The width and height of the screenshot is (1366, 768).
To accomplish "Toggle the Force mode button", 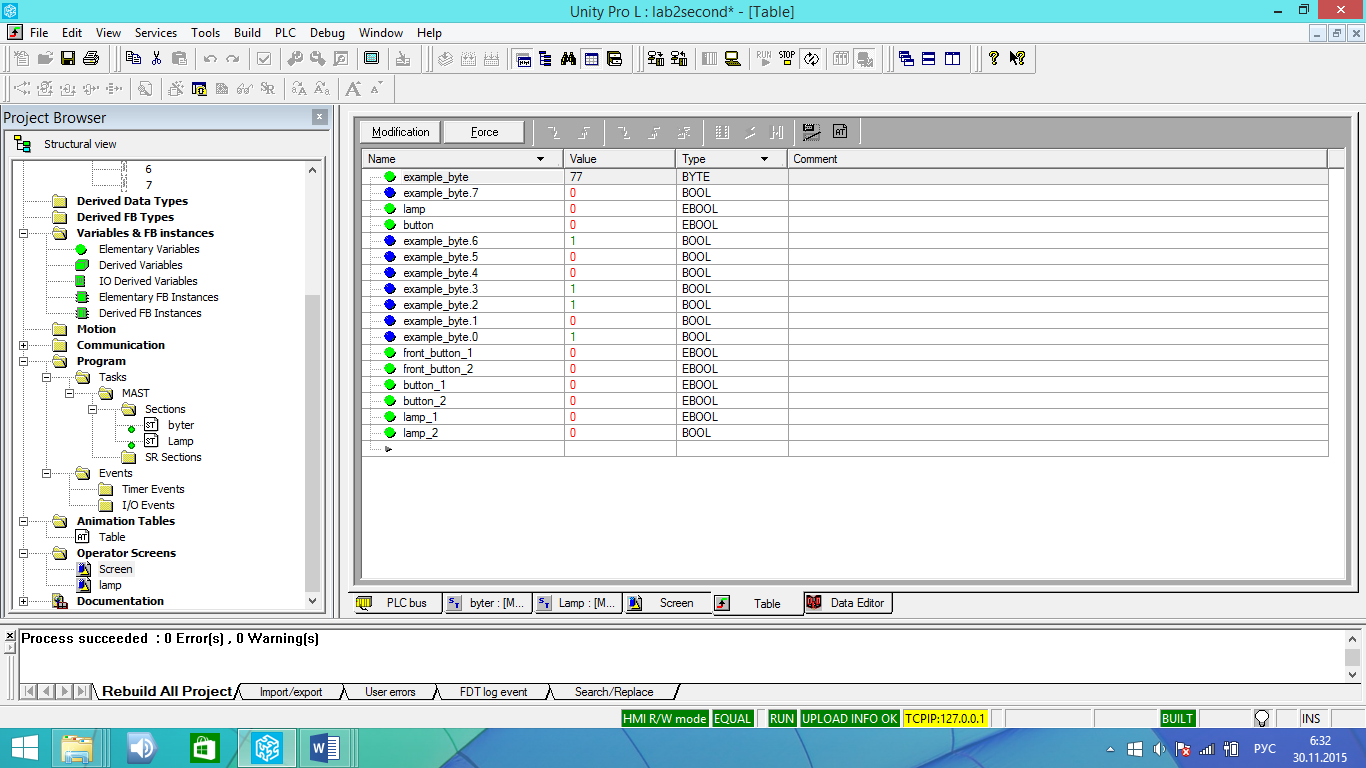I will 484,132.
